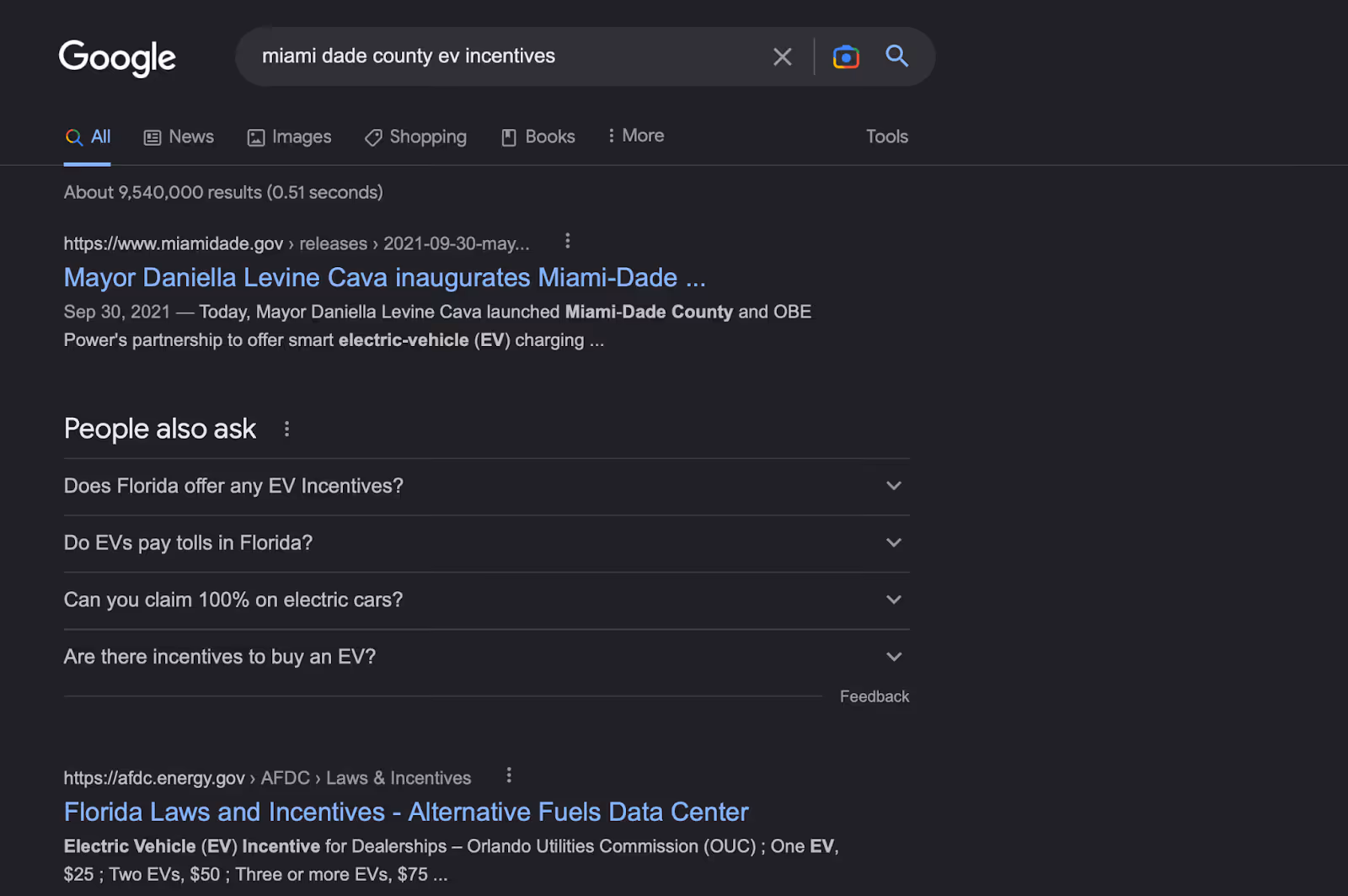Click the miamidade.gov URL breadcrumb
1348x896 pixels.
coord(297,243)
